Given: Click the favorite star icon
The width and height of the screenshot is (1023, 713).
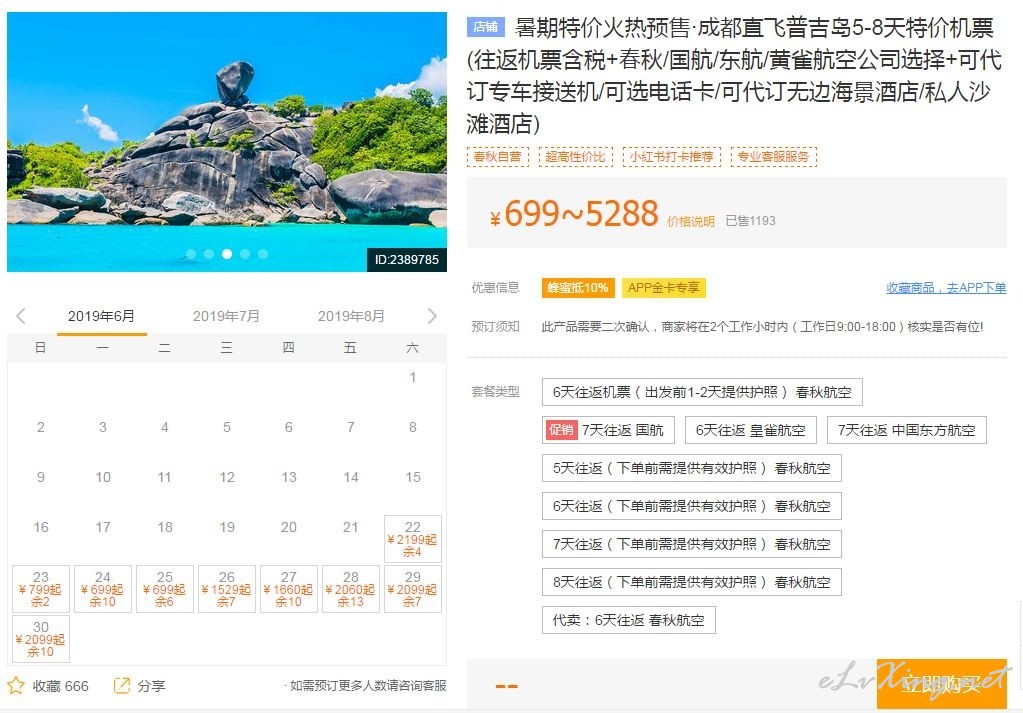Looking at the screenshot, I should point(16,686).
